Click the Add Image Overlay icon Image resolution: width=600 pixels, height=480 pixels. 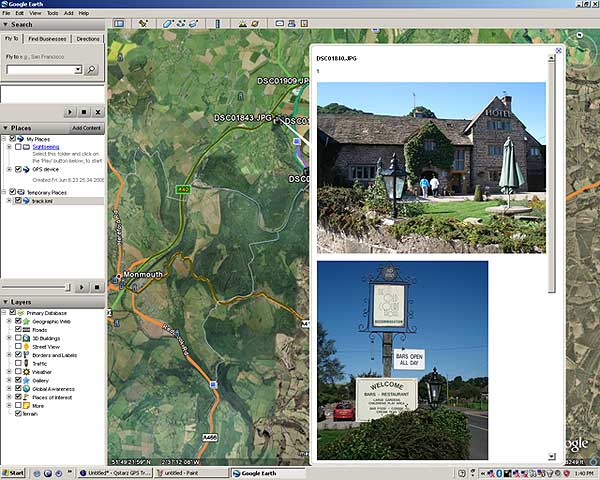193,24
